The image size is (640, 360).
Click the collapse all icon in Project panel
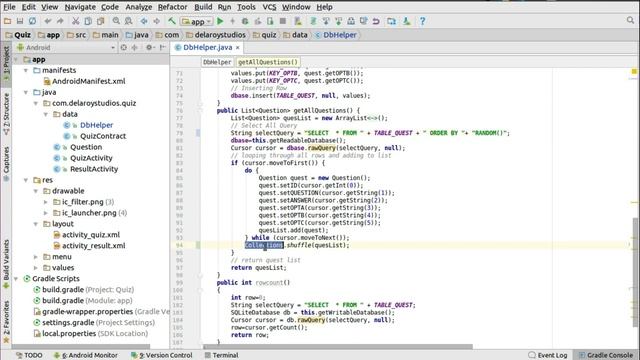pos(135,47)
